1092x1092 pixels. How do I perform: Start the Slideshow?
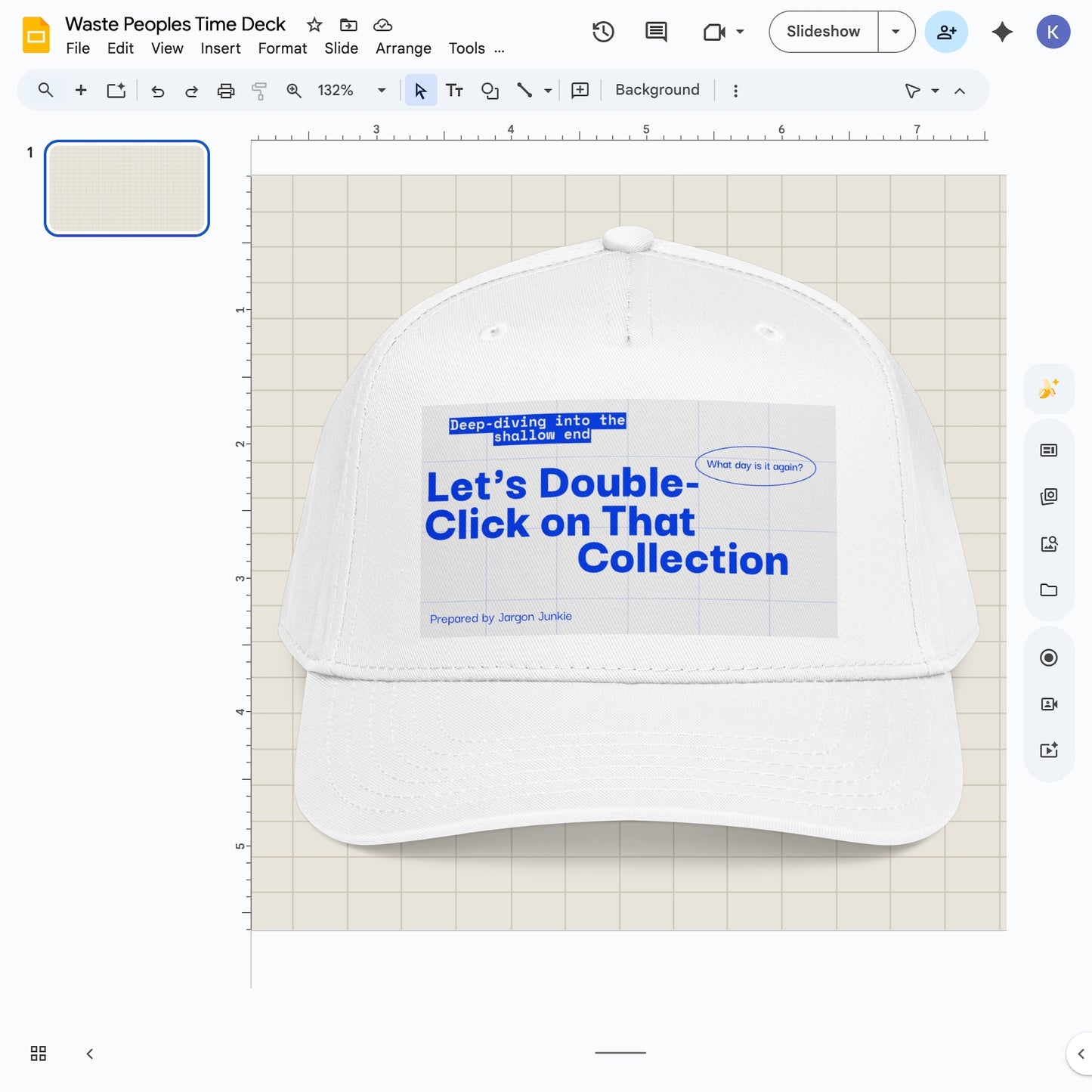point(824,32)
